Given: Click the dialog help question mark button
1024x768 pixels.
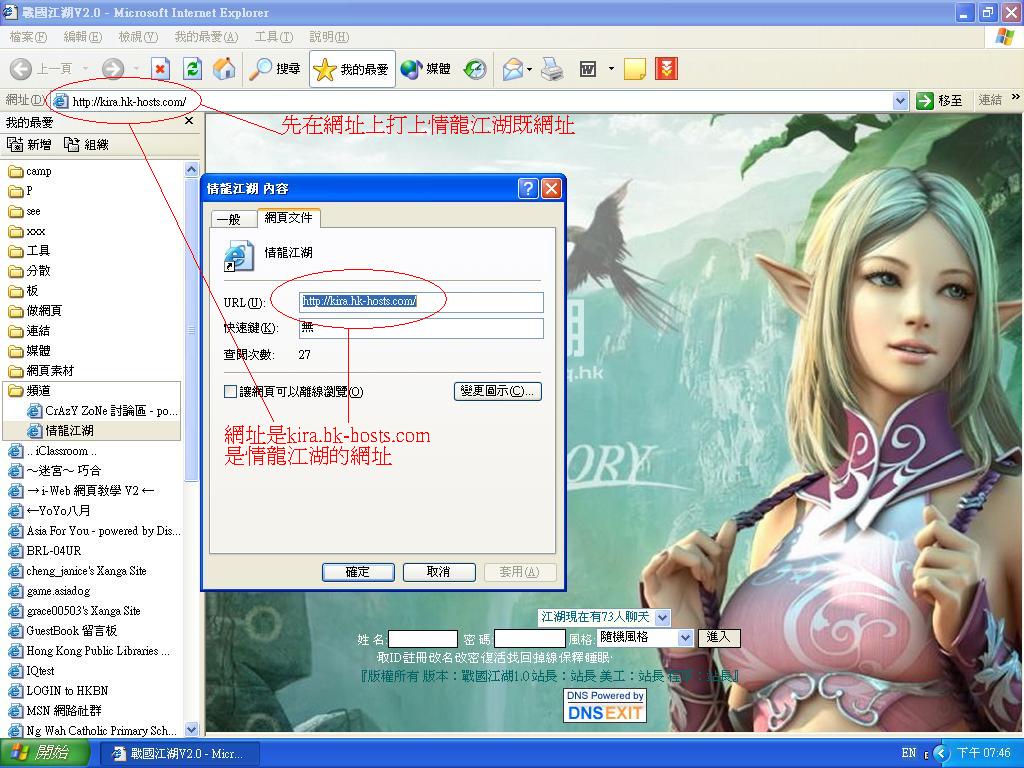Looking at the screenshot, I should point(528,189).
